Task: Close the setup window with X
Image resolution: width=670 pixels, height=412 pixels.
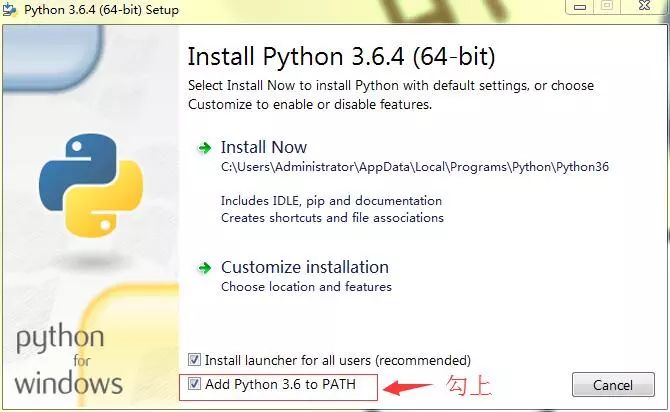Action: (643, 6)
